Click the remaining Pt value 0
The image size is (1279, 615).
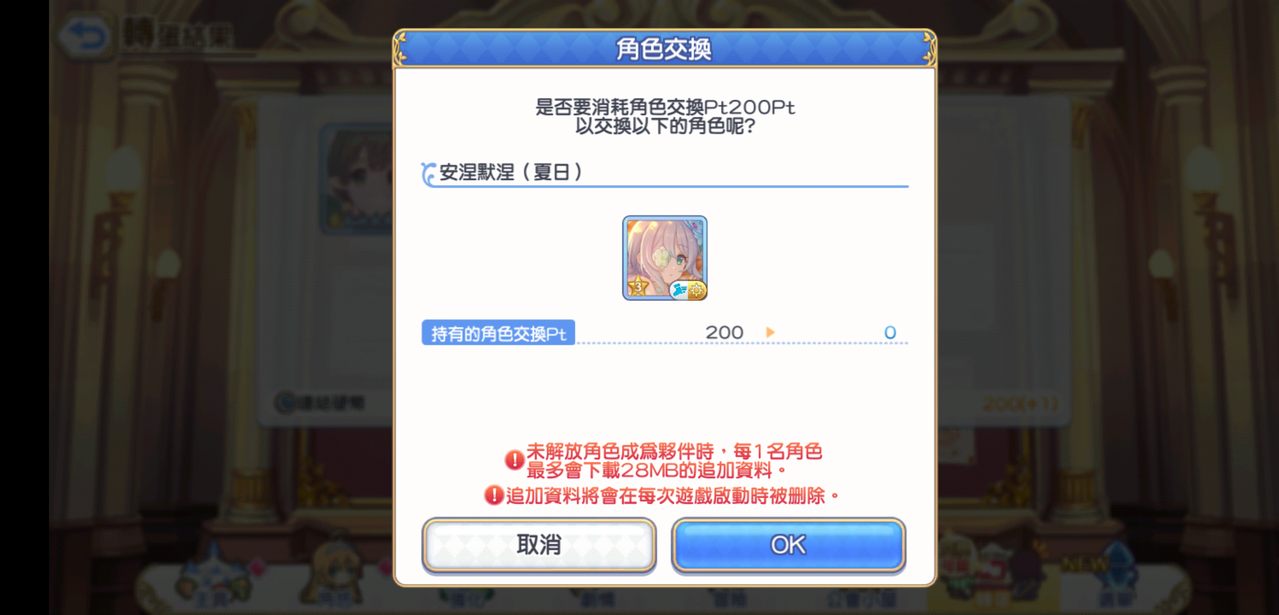point(890,333)
